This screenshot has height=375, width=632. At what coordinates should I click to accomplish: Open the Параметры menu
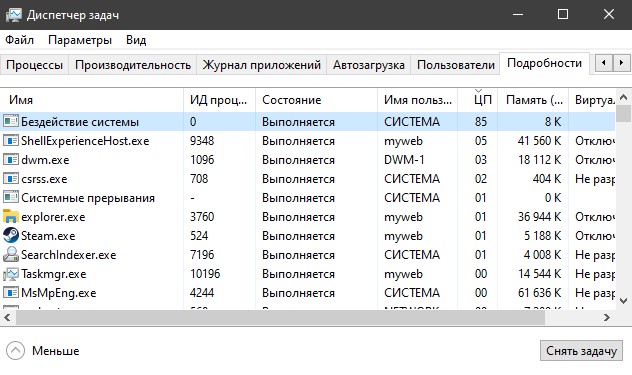point(80,40)
